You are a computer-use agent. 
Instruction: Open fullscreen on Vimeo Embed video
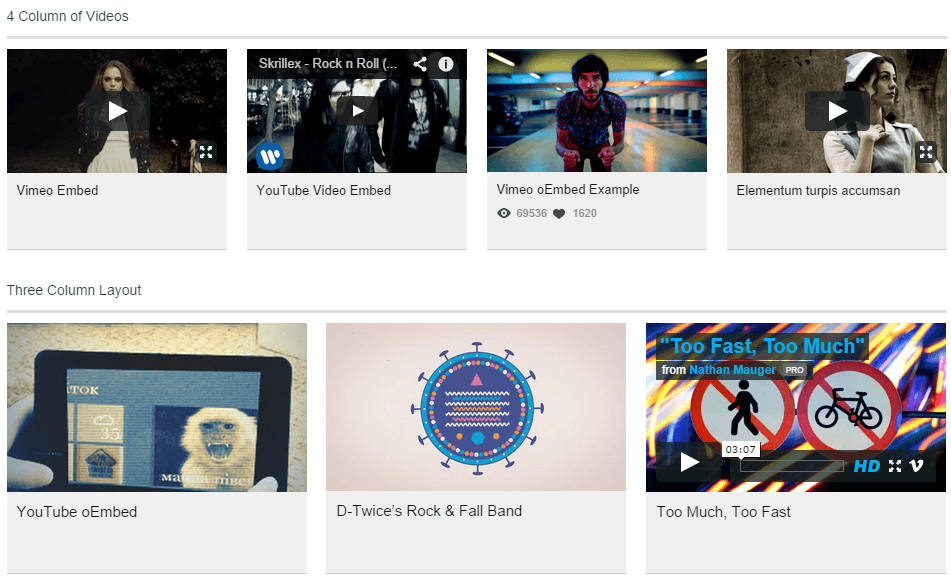206,152
